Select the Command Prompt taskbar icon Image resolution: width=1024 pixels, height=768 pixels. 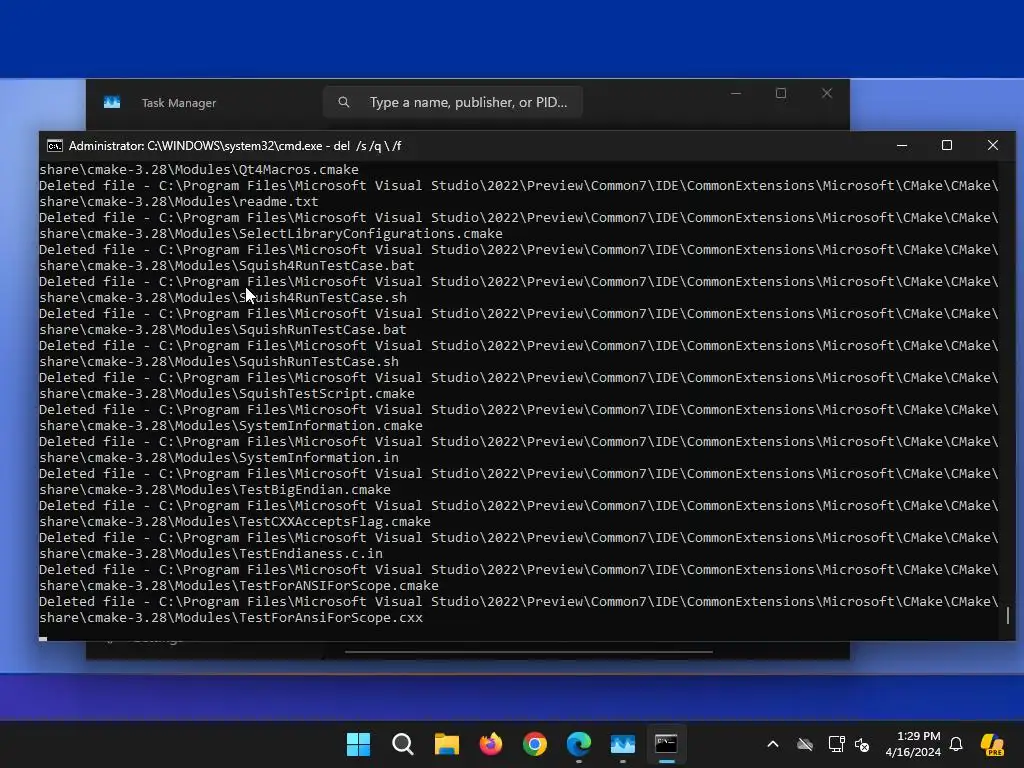(666, 744)
